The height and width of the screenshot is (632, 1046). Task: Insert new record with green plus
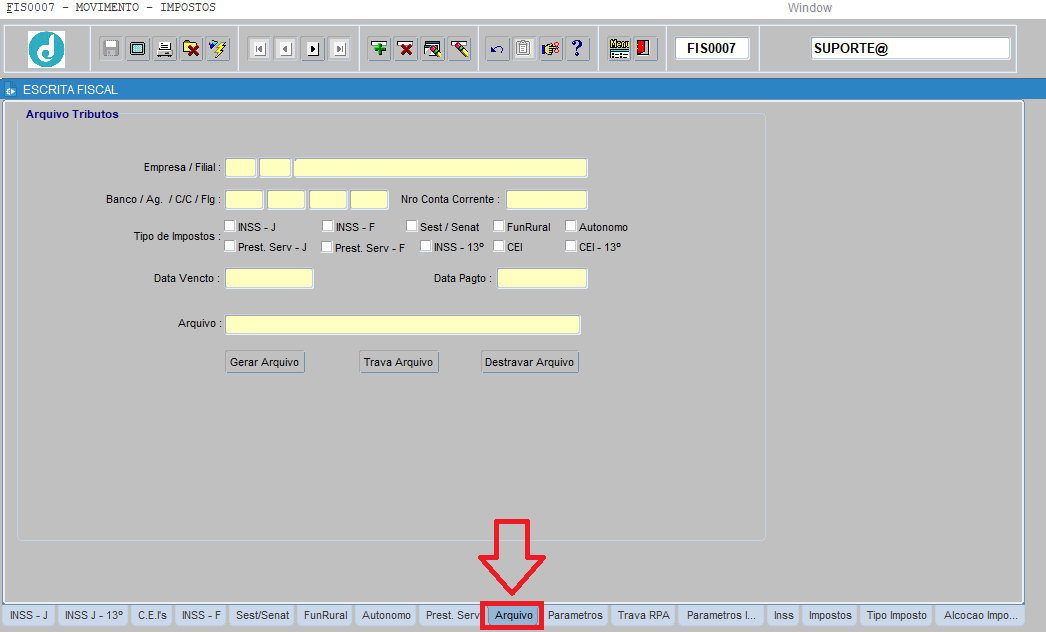[x=379, y=49]
